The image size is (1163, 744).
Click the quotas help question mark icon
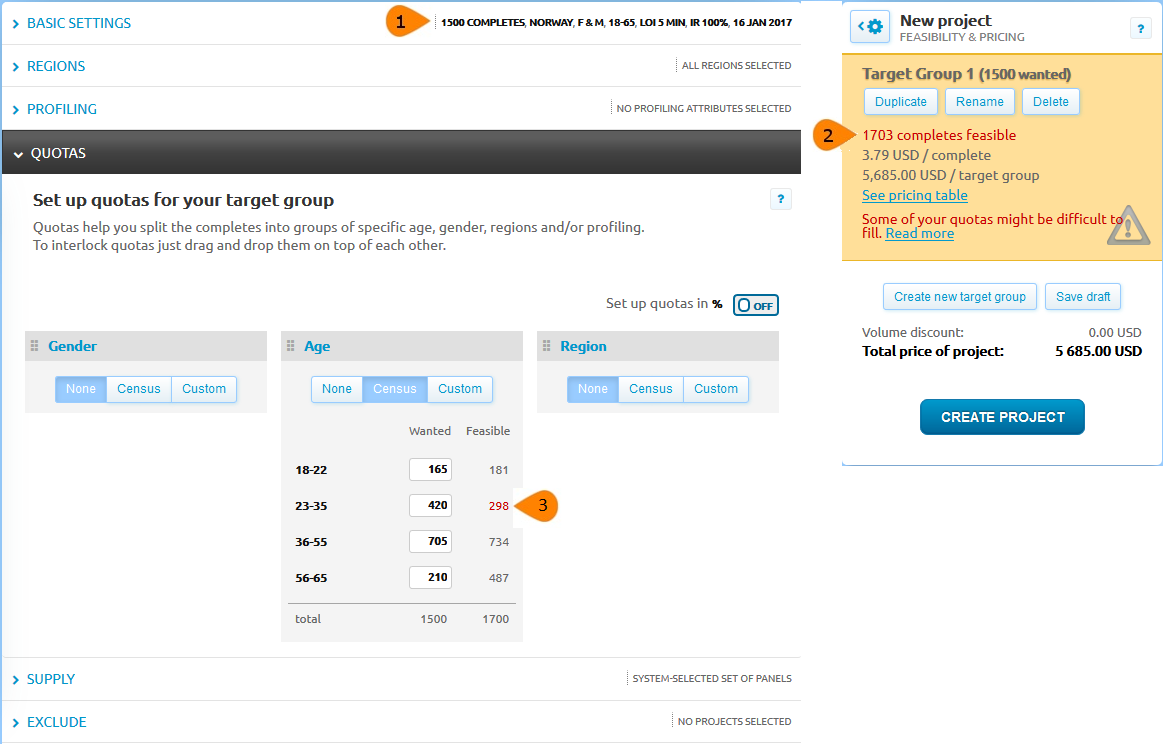(780, 199)
